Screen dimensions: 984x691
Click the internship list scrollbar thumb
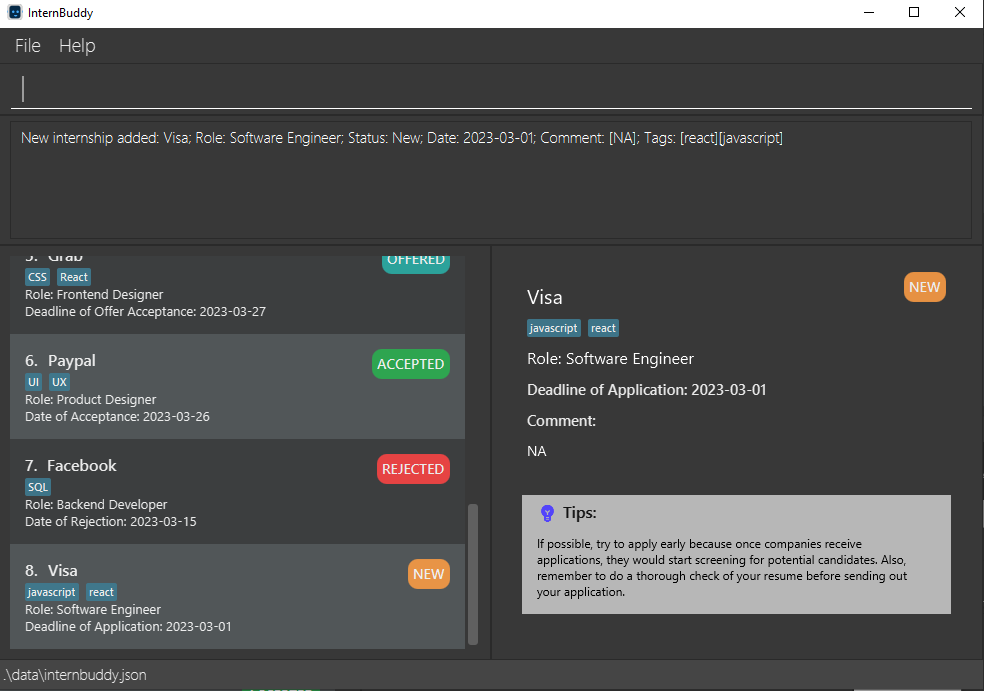(473, 574)
